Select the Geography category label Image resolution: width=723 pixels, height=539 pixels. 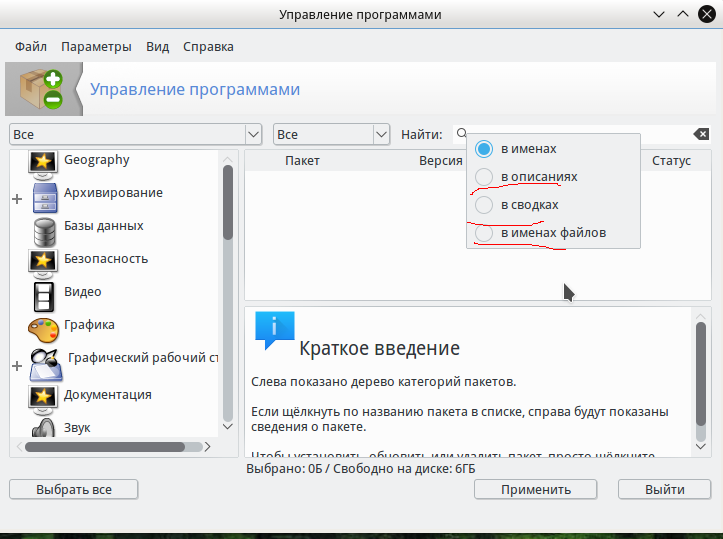click(x=97, y=160)
